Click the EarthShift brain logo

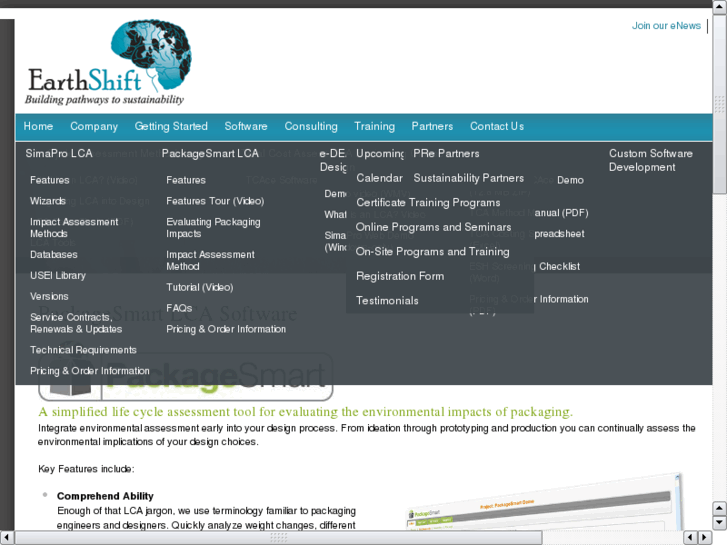coord(108,62)
